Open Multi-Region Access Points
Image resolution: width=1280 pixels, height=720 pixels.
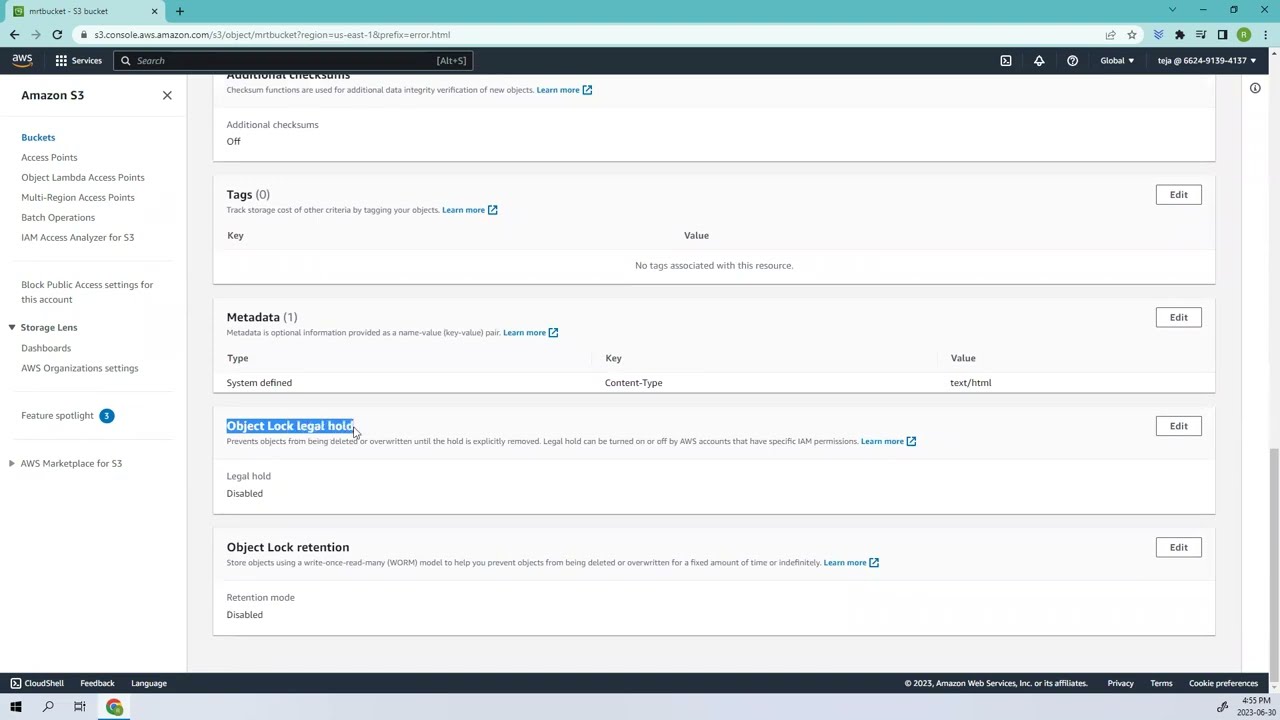78,197
